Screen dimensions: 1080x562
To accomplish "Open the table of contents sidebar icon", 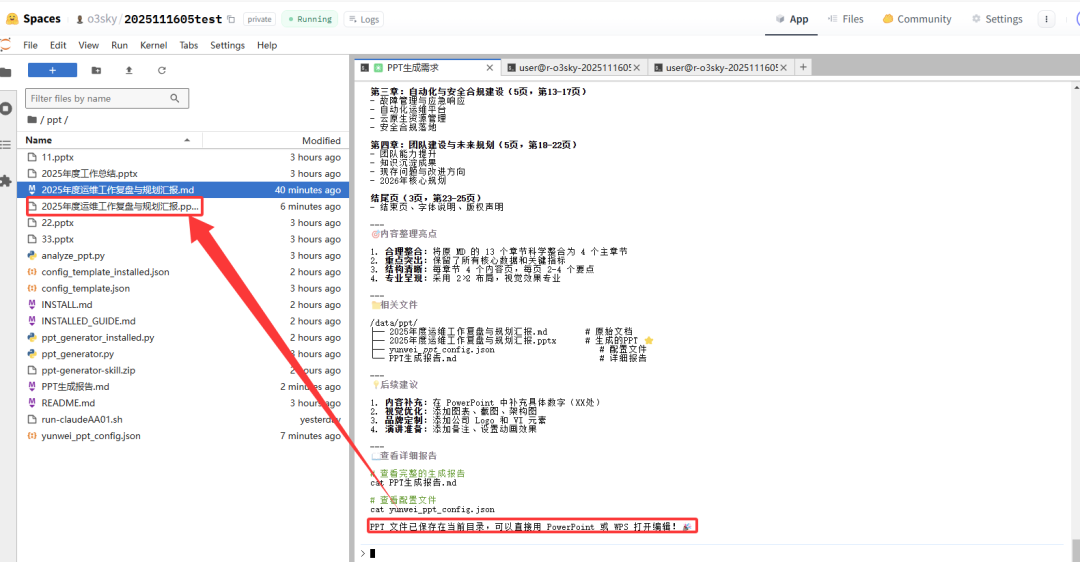I will pyautogui.click(x=6, y=145).
